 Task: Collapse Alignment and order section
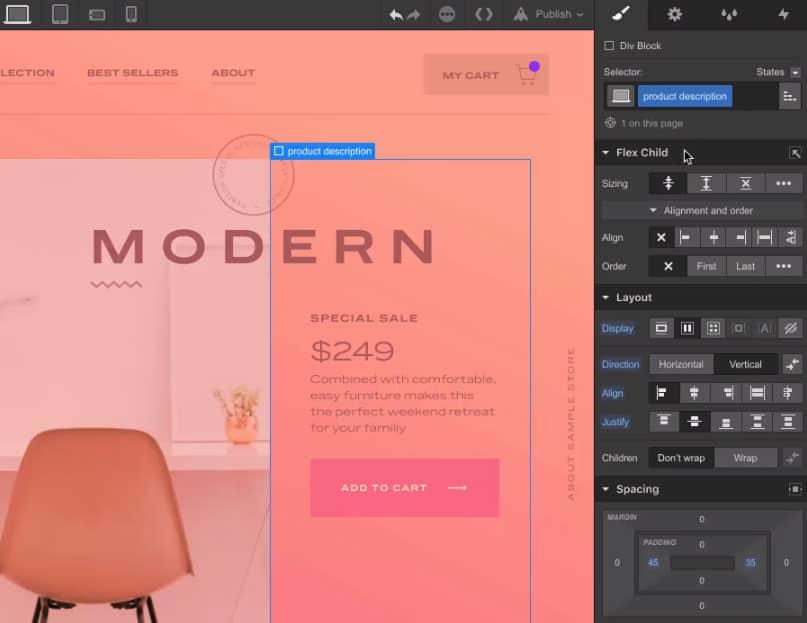(701, 211)
